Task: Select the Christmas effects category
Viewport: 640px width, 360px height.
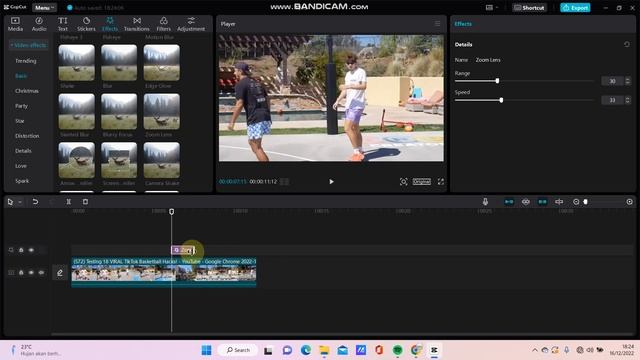Action: tap(27, 91)
